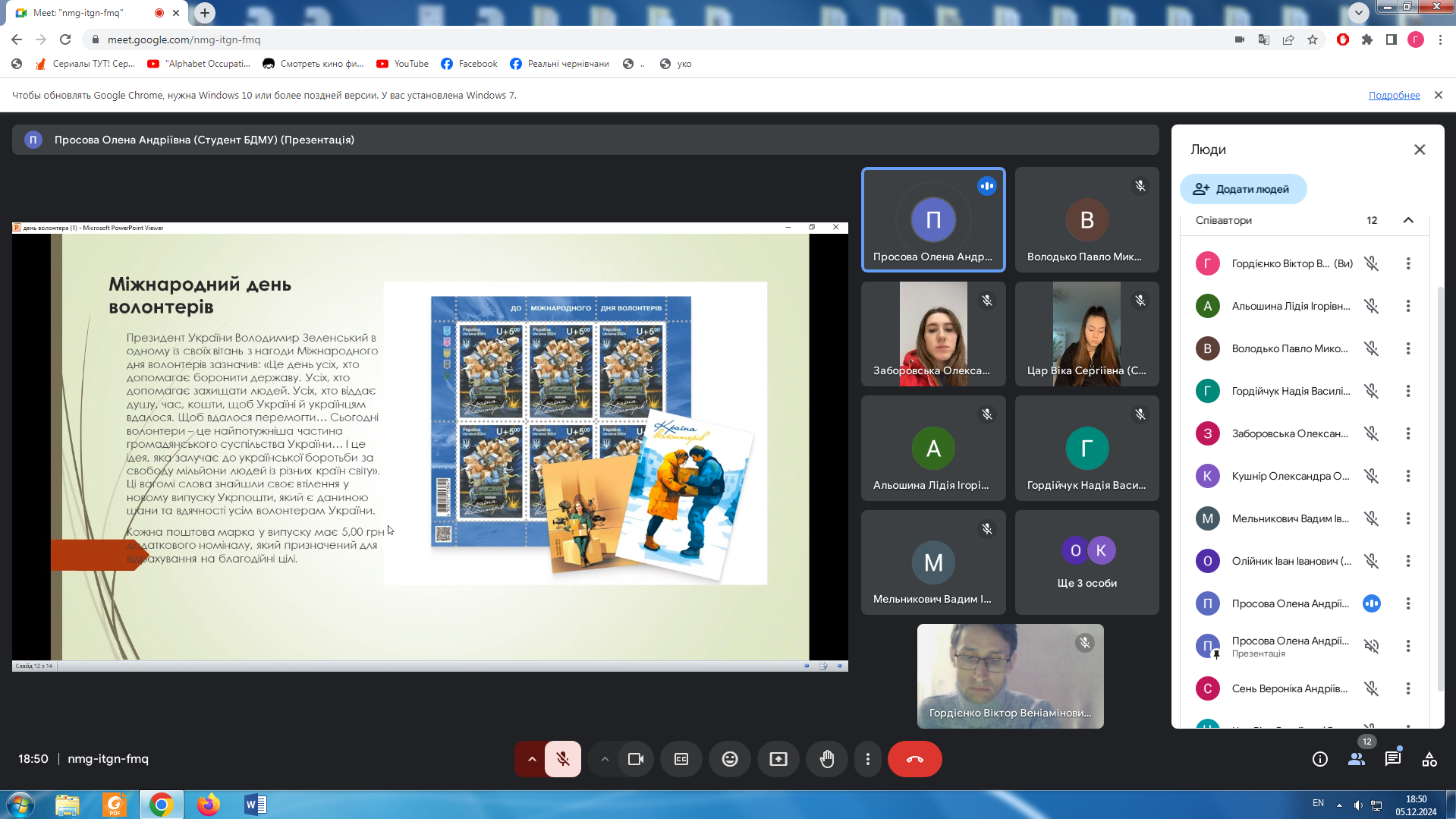
Task: Turn on captions in the call controls
Action: [x=681, y=759]
